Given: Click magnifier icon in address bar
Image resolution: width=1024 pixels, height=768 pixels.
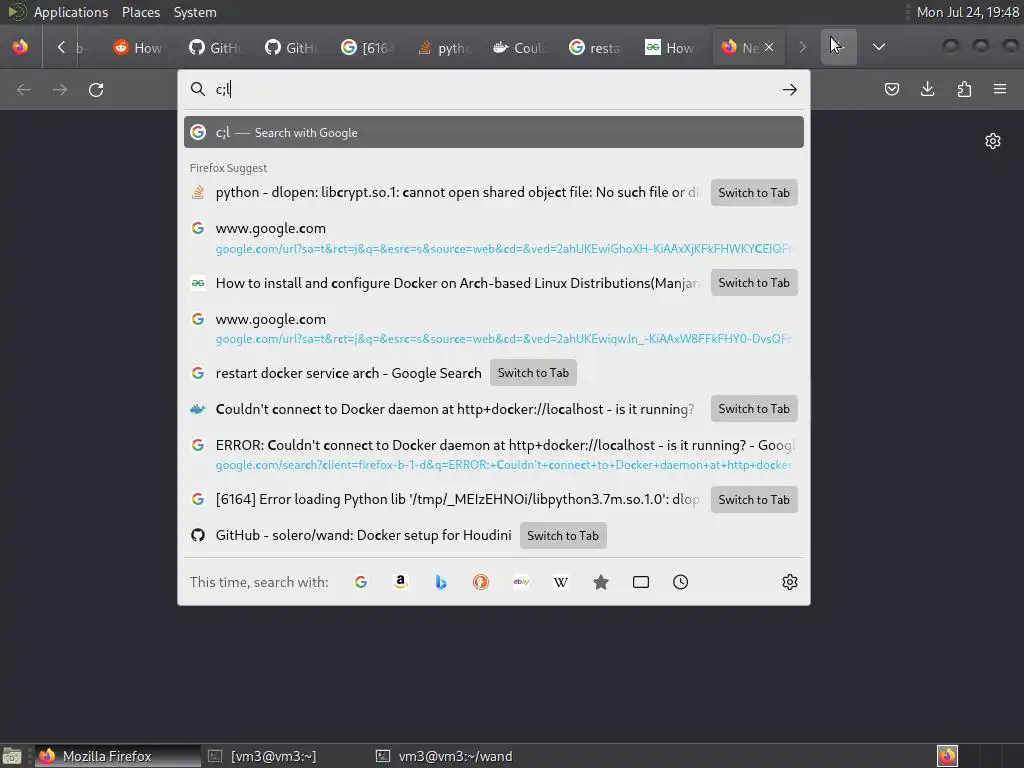Looking at the screenshot, I should (x=197, y=89).
